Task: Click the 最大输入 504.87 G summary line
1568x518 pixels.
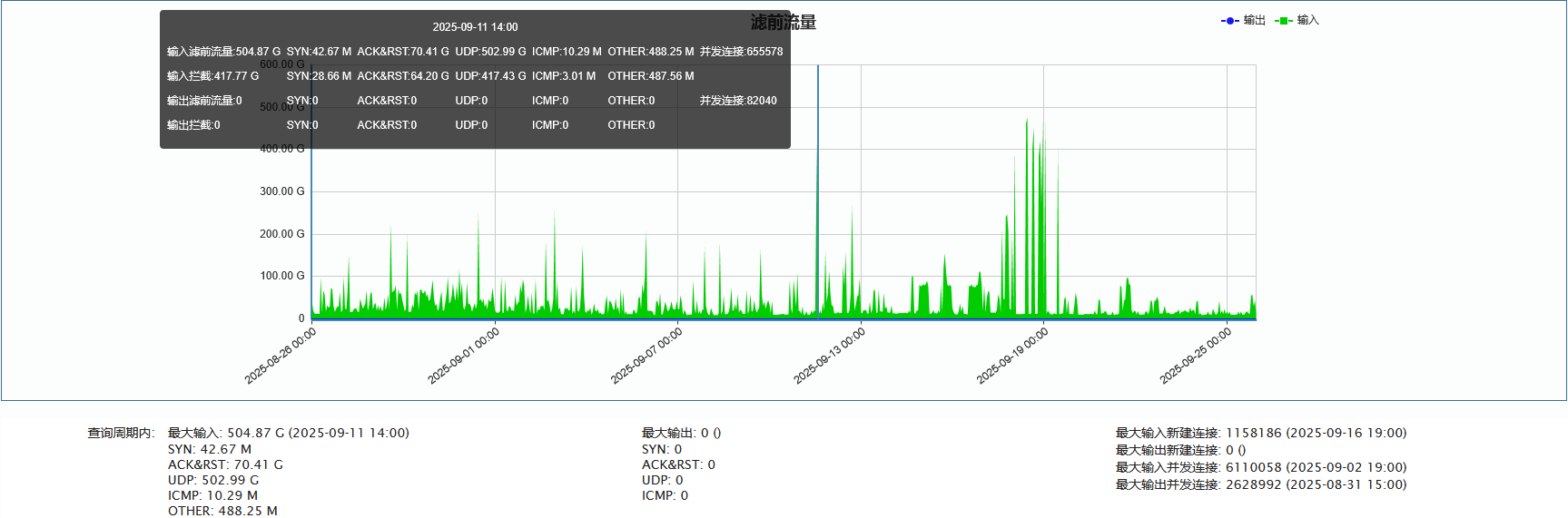Action: [288, 434]
